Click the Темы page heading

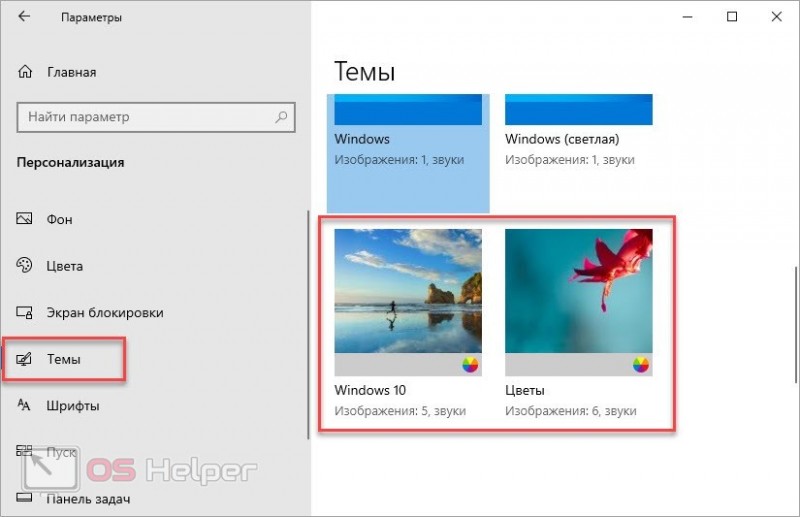364,71
